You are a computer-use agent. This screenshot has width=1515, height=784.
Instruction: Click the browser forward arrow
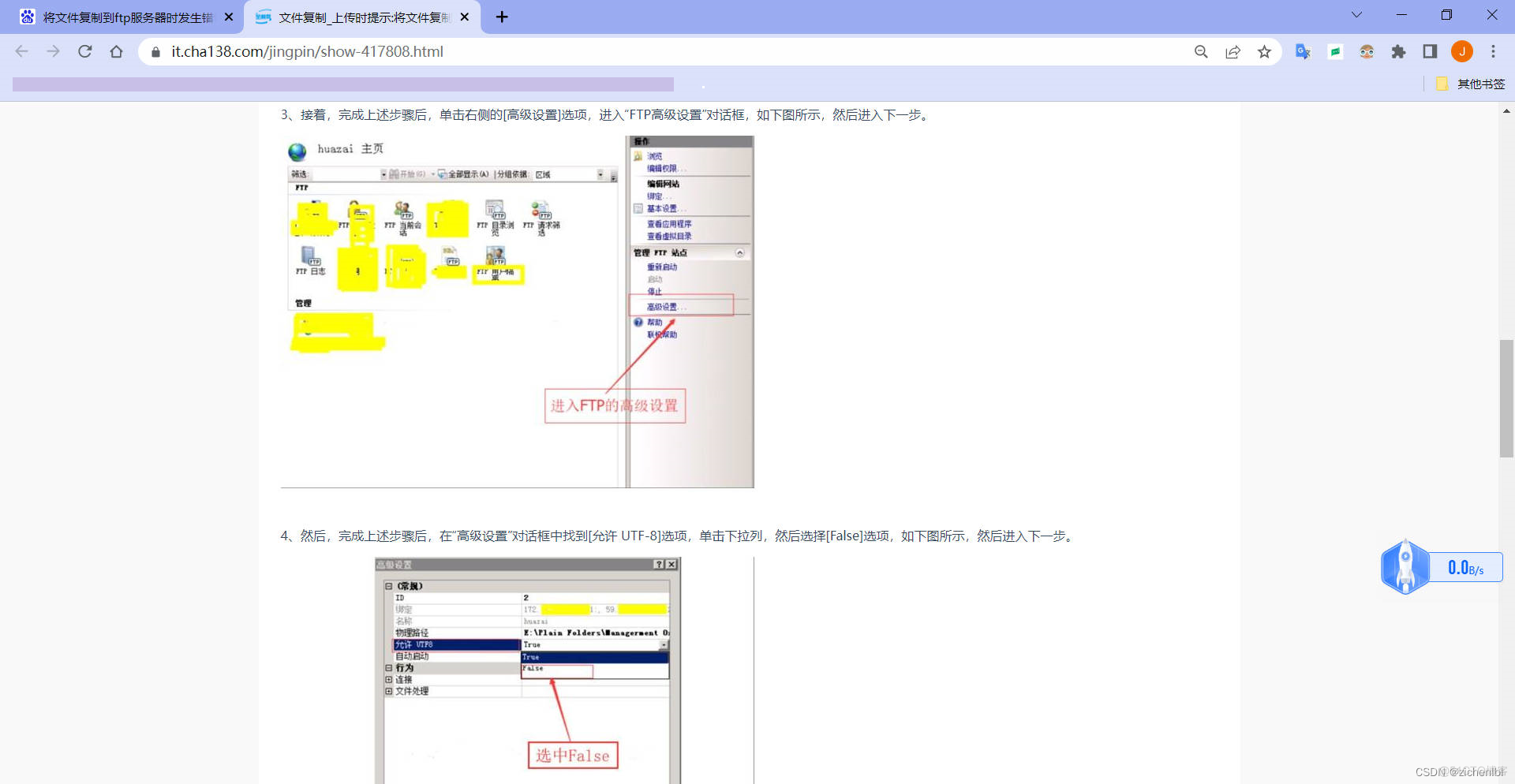[x=53, y=51]
